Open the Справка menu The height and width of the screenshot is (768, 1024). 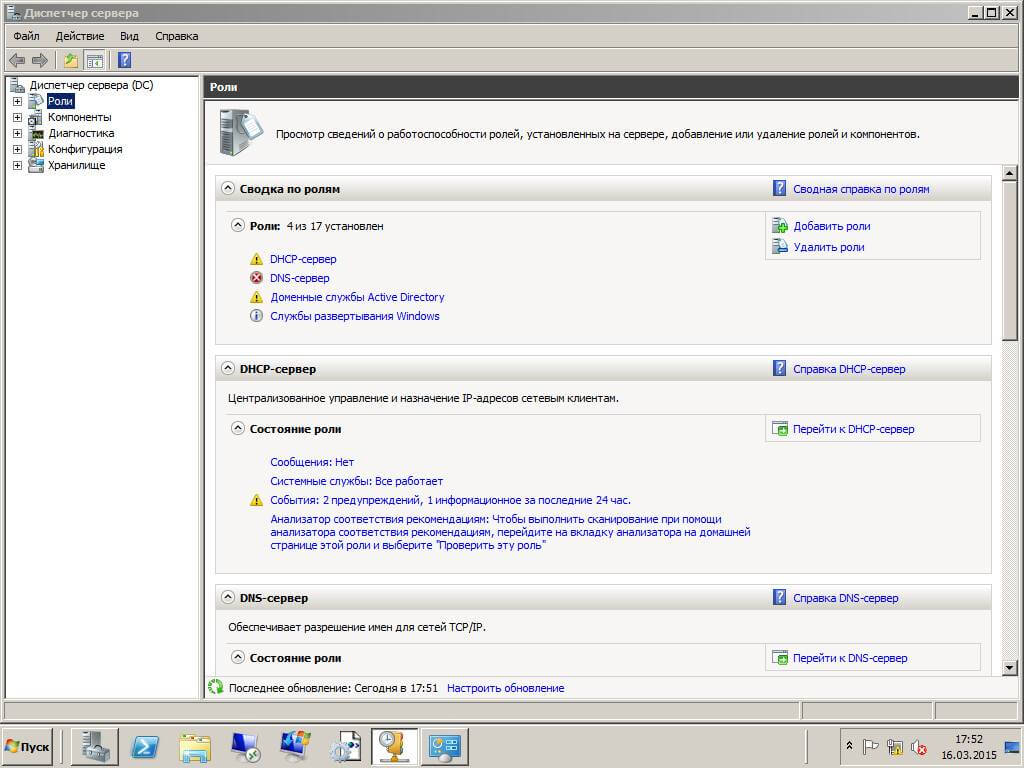coord(177,36)
